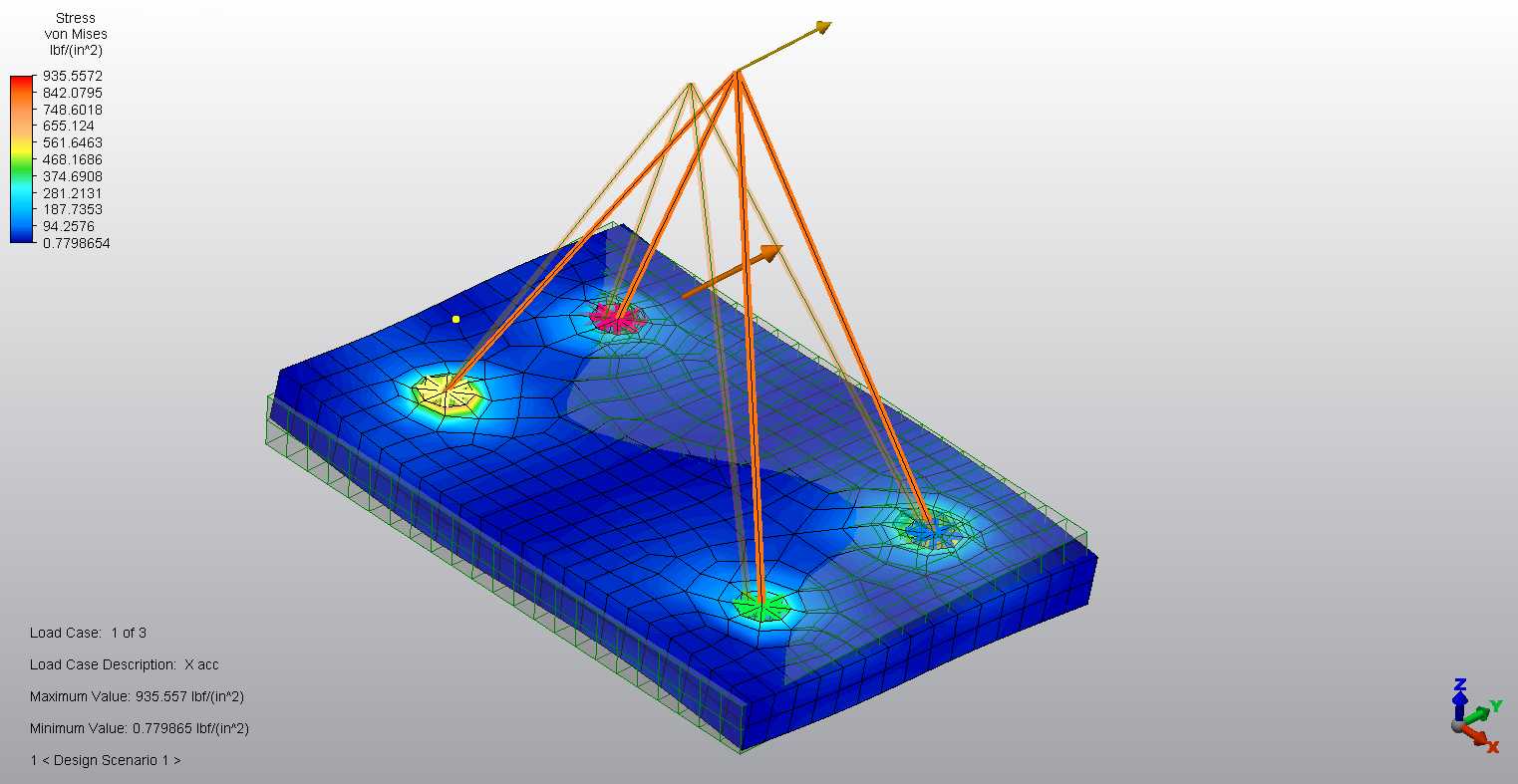This screenshot has height=784, width=1518.
Task: Click the Design Scenario 1 label
Action: coord(106,760)
